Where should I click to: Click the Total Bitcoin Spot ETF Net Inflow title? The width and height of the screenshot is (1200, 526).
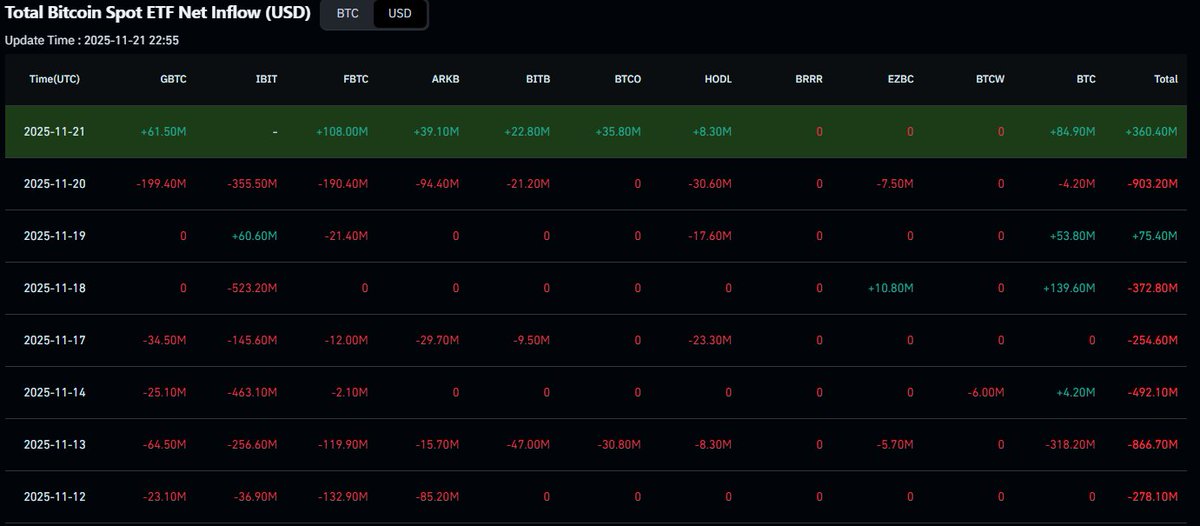(158, 14)
